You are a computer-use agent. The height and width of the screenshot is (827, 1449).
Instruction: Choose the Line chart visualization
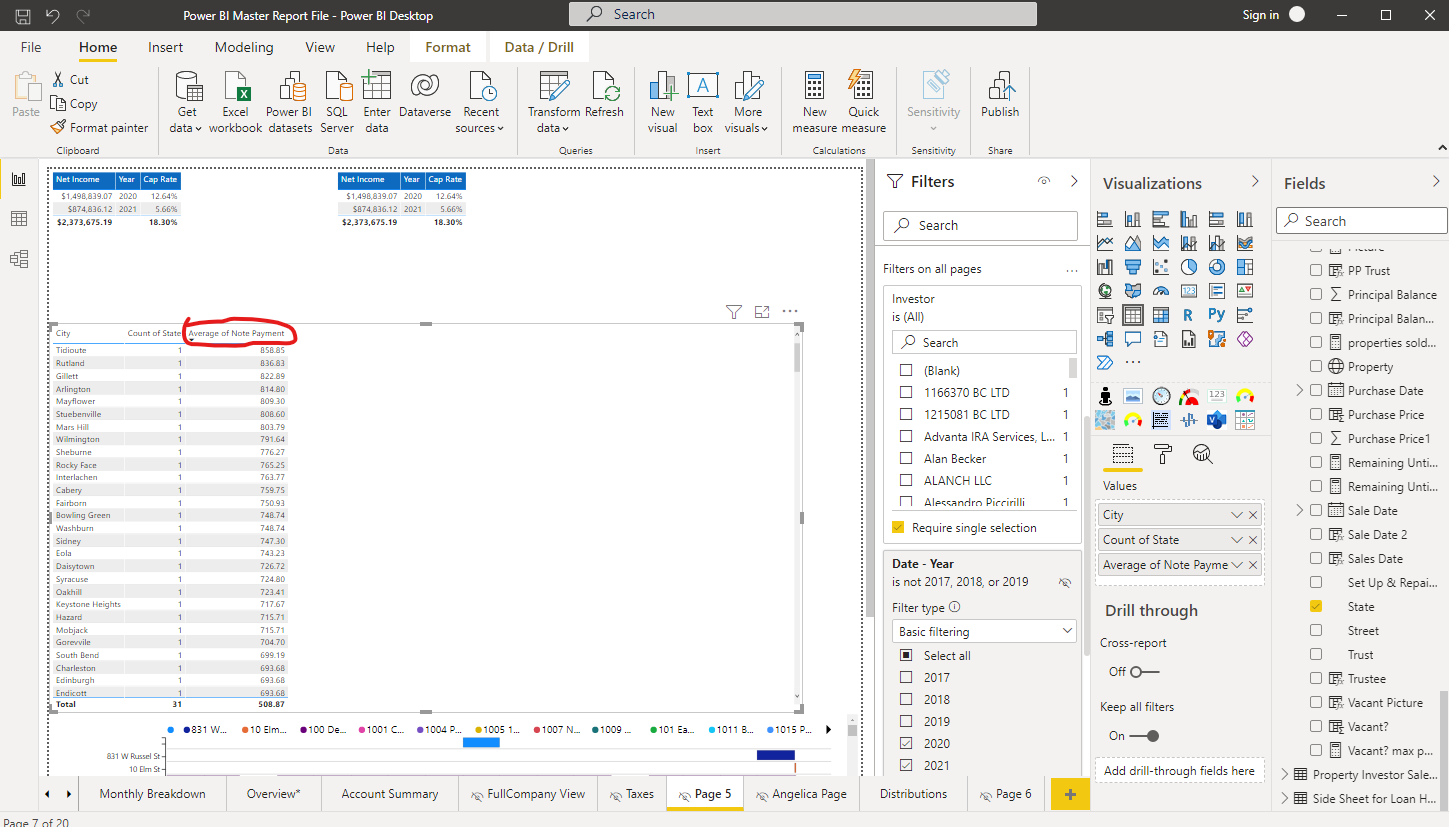1104,243
